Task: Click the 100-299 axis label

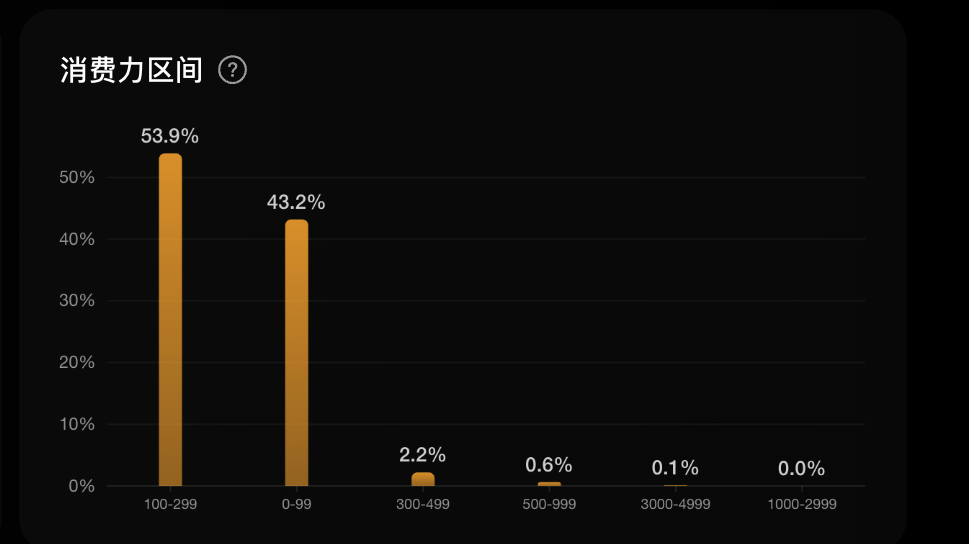Action: (170, 504)
